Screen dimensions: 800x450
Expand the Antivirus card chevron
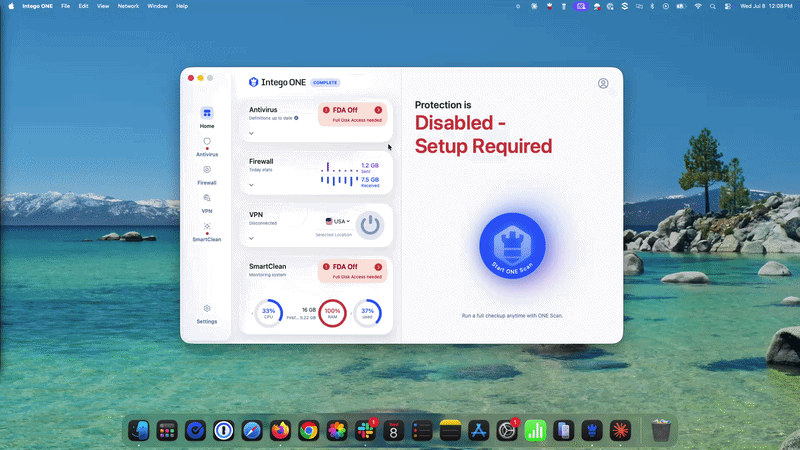[x=251, y=133]
